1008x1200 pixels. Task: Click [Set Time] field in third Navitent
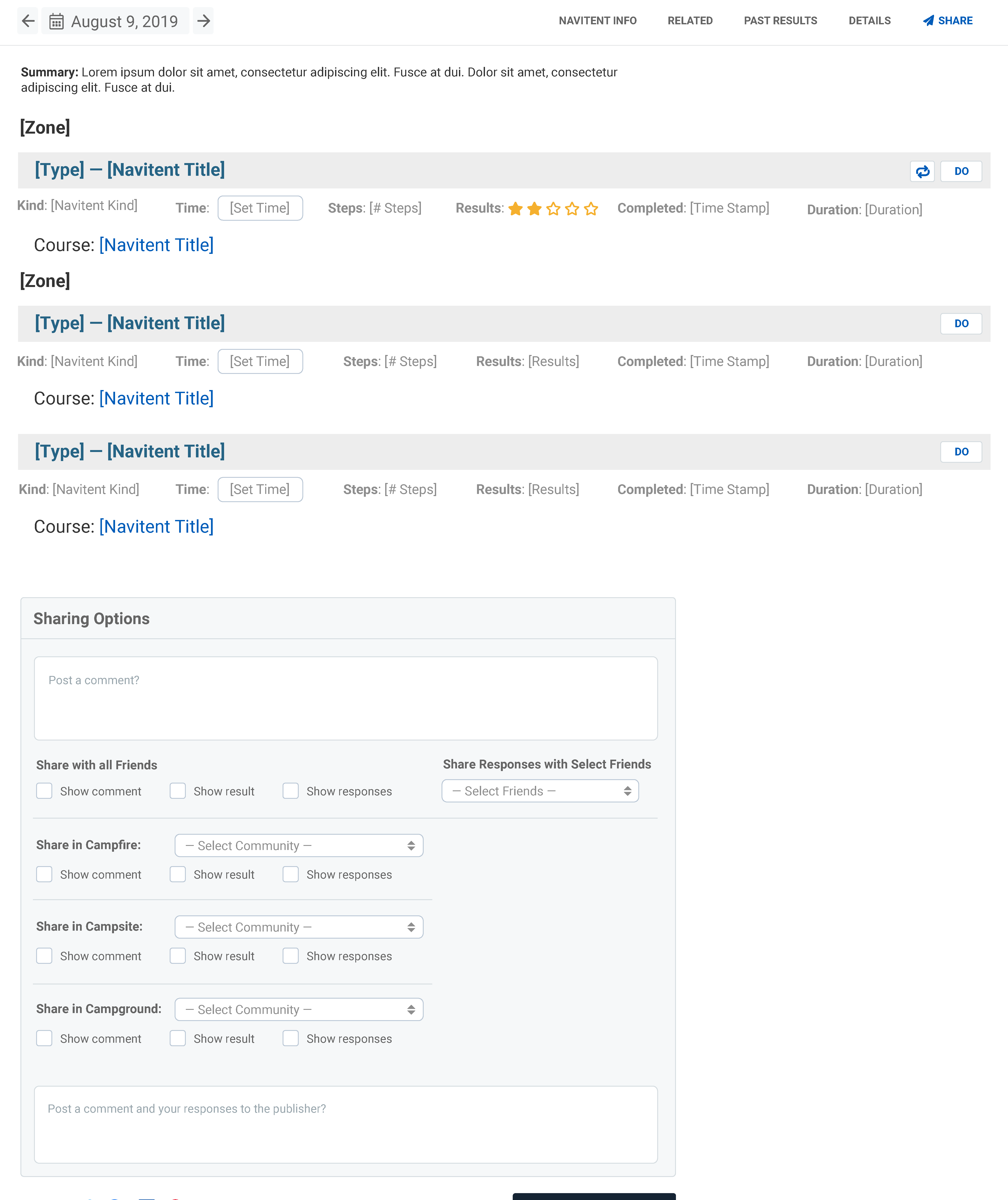(x=260, y=489)
